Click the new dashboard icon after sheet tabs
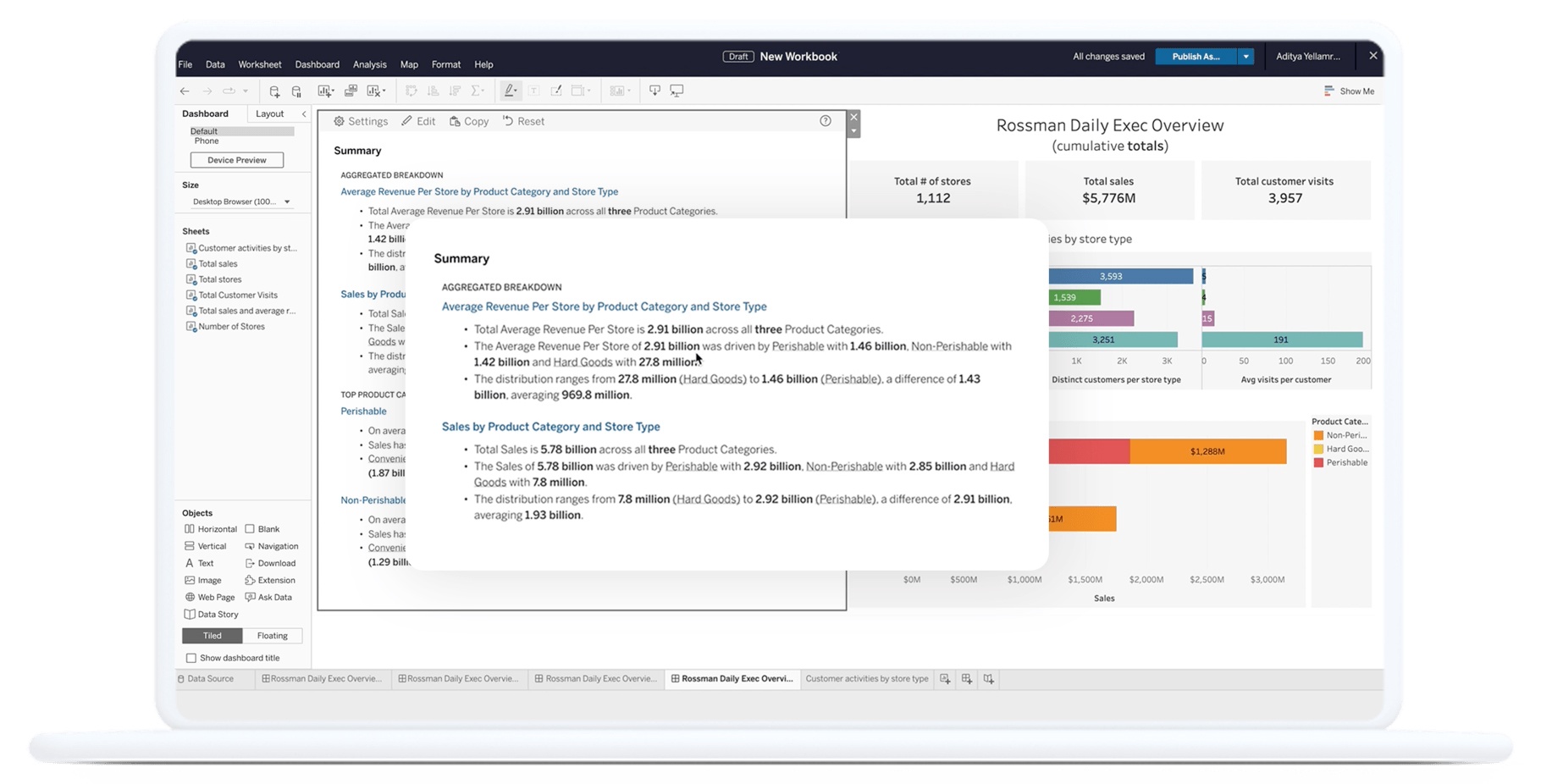Image resolution: width=1563 pixels, height=784 pixels. [x=966, y=679]
